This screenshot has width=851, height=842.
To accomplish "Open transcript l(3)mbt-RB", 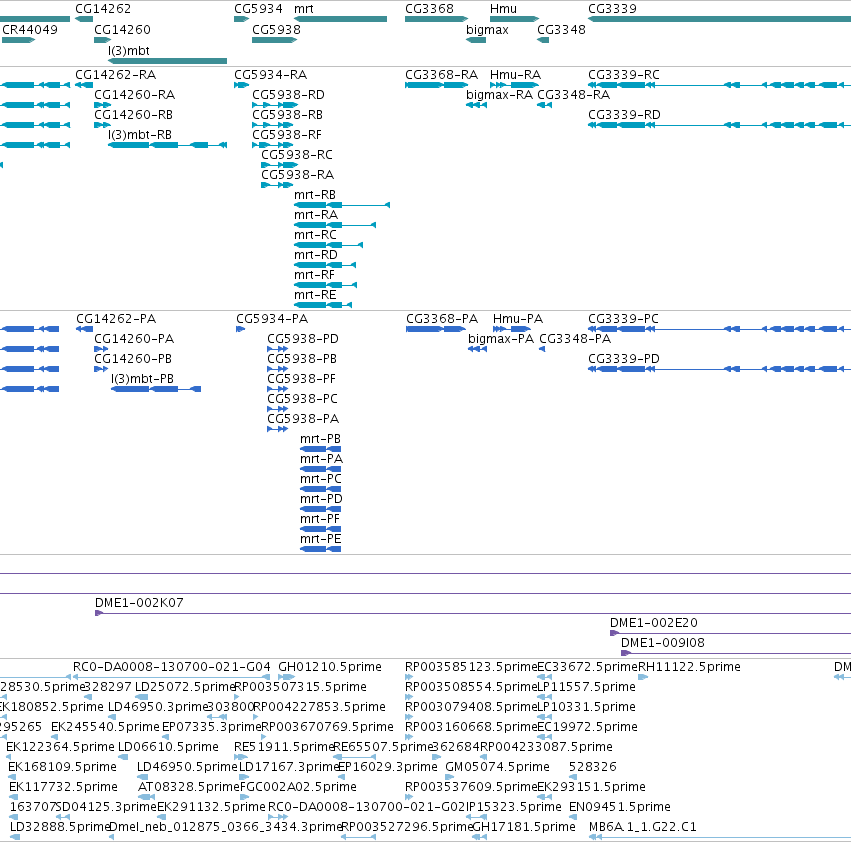I will click(167, 145).
